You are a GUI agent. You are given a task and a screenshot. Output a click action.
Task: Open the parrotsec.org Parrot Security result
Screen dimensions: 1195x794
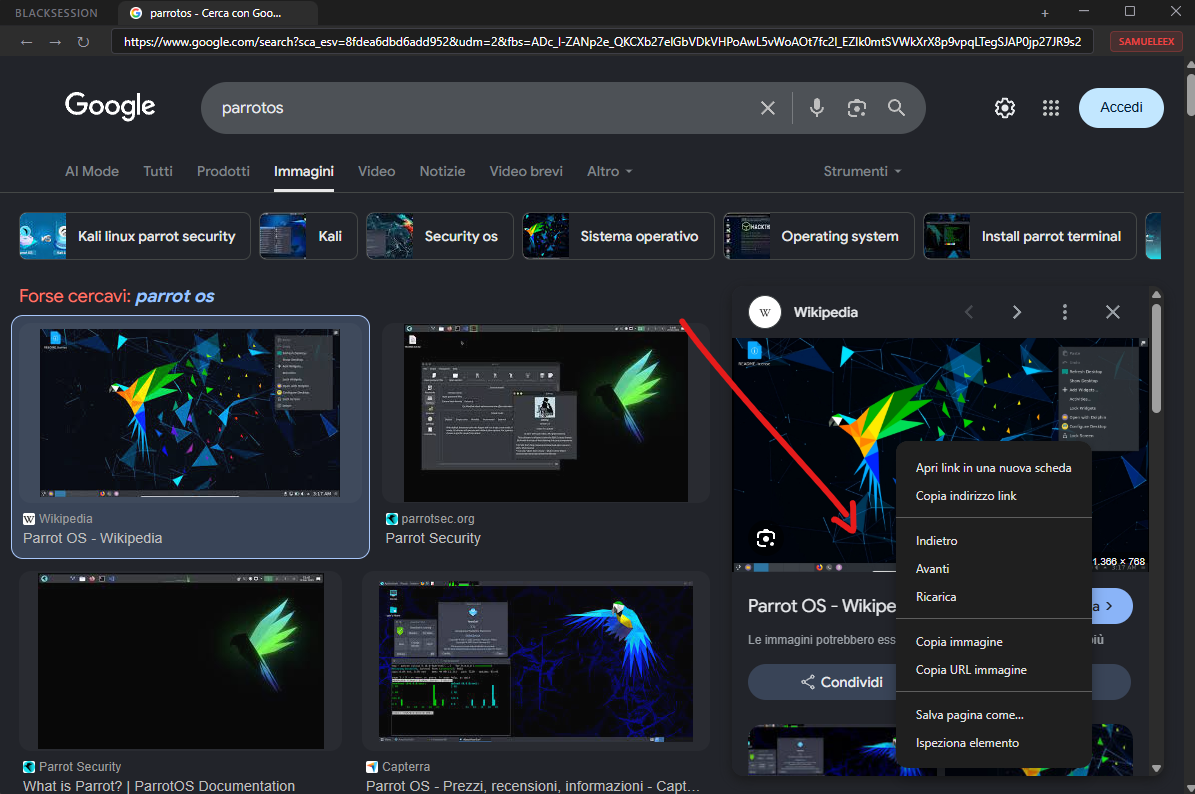(433, 539)
